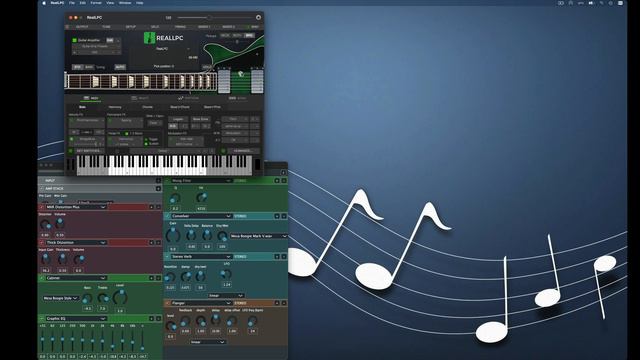Open the Apple menu
Viewport: 640px width, 360px height.
pos(44,3)
